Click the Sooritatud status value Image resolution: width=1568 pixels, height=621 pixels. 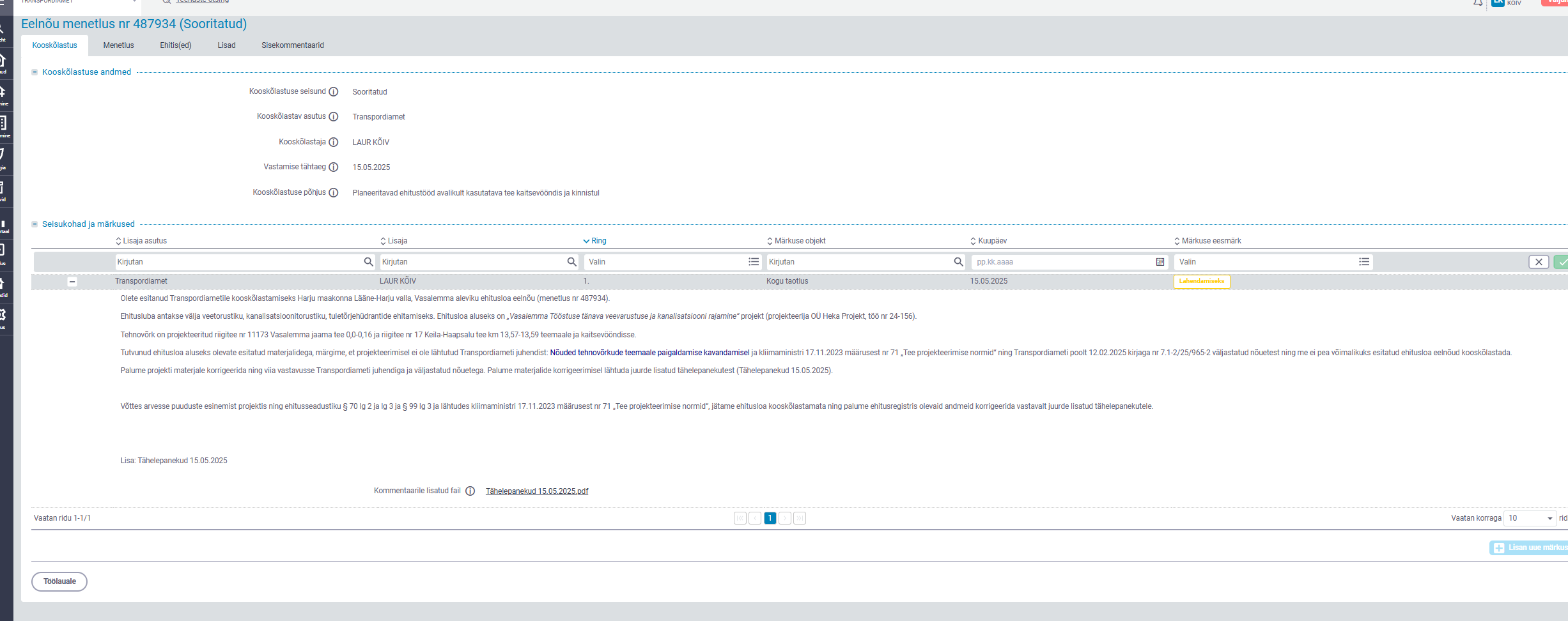(369, 92)
